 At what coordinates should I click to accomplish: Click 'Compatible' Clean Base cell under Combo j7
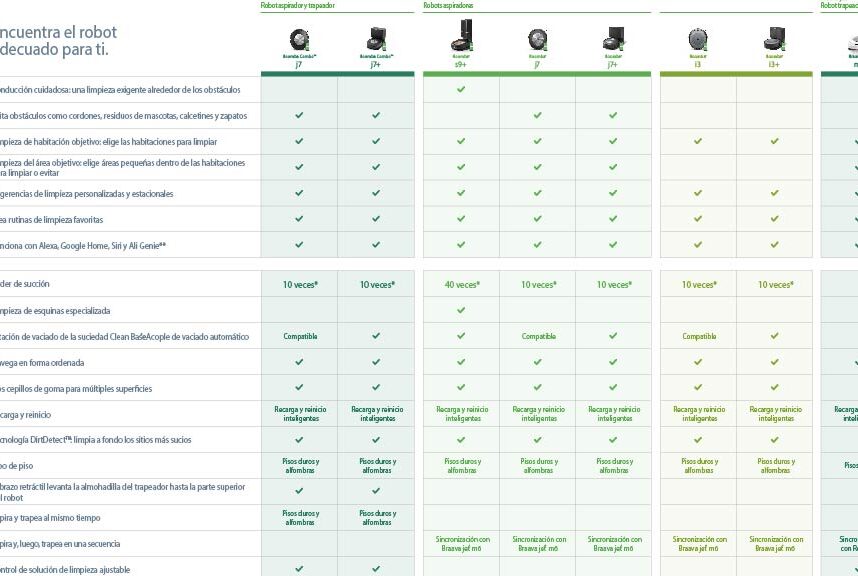click(x=300, y=336)
